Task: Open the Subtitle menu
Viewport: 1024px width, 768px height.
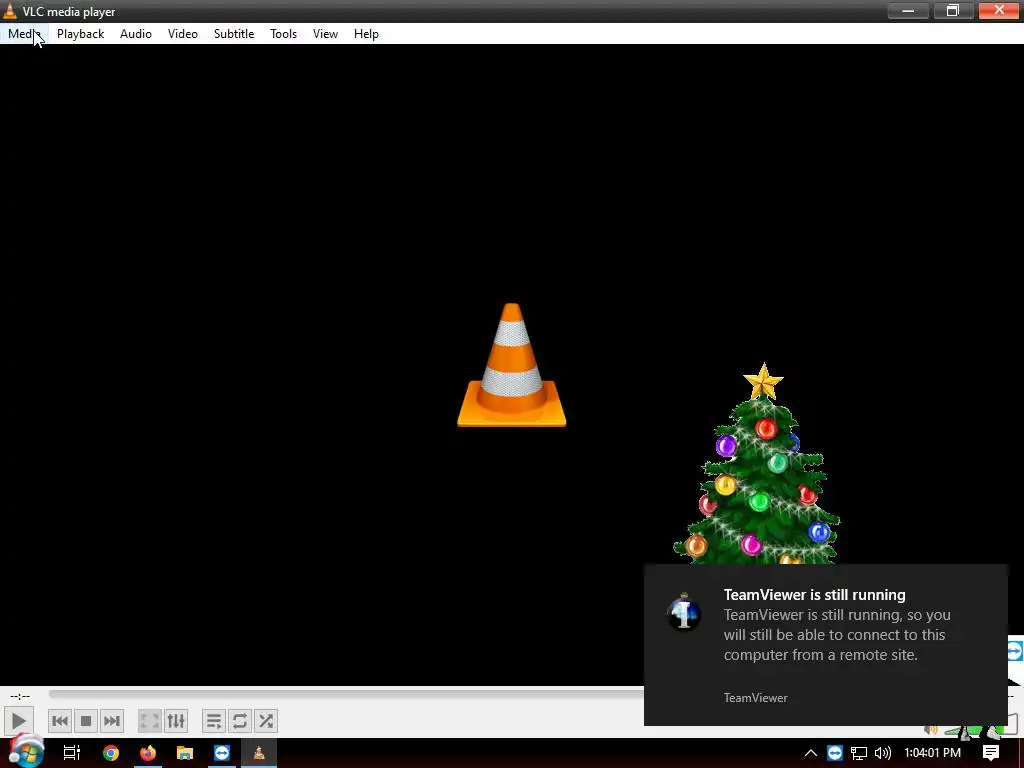Action: (234, 34)
